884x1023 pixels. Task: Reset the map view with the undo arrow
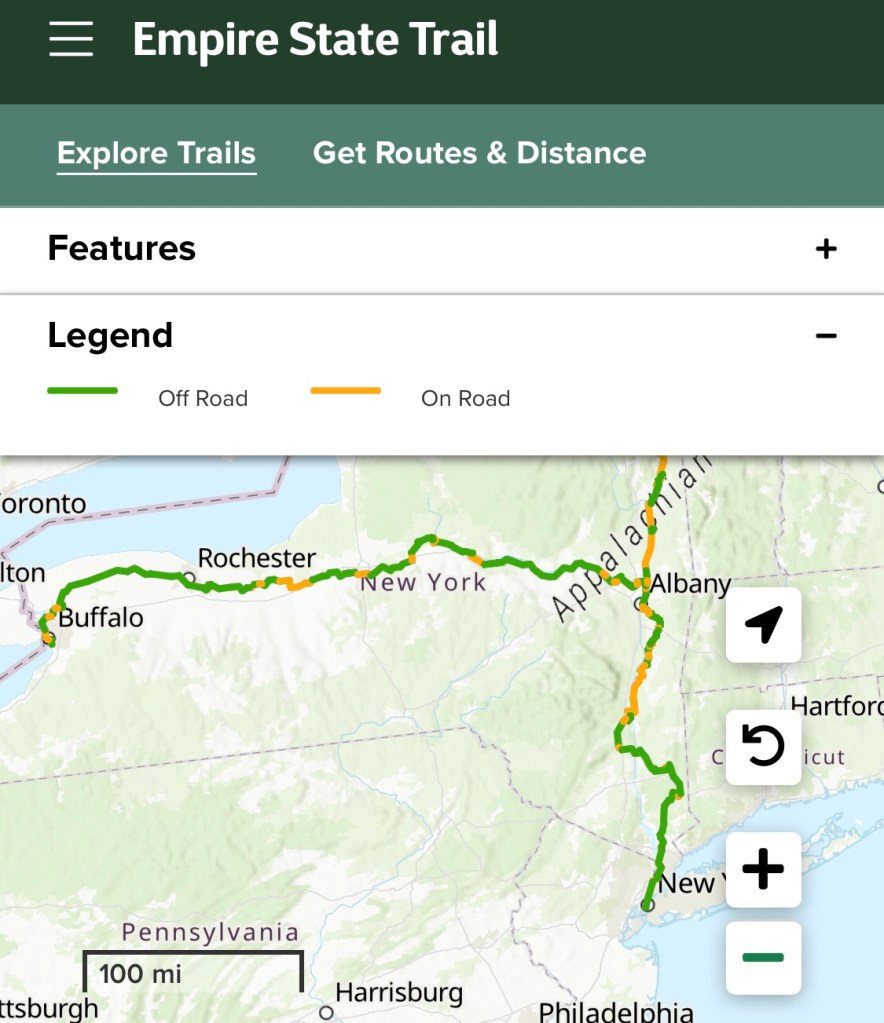pyautogui.click(x=763, y=746)
